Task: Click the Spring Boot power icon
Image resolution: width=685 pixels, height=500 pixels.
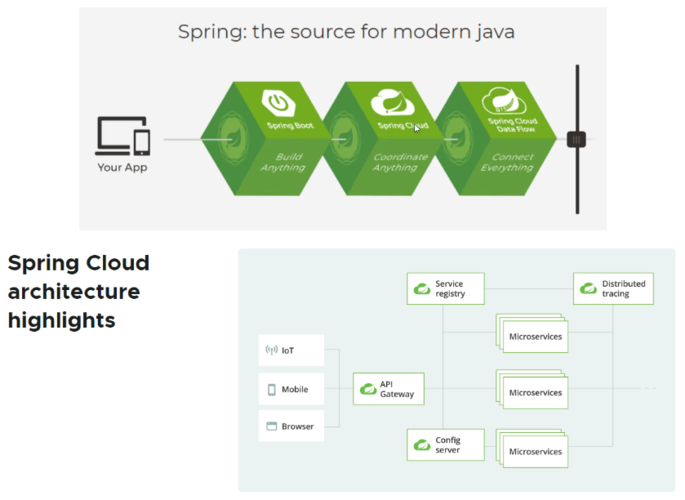Action: pyautogui.click(x=277, y=102)
